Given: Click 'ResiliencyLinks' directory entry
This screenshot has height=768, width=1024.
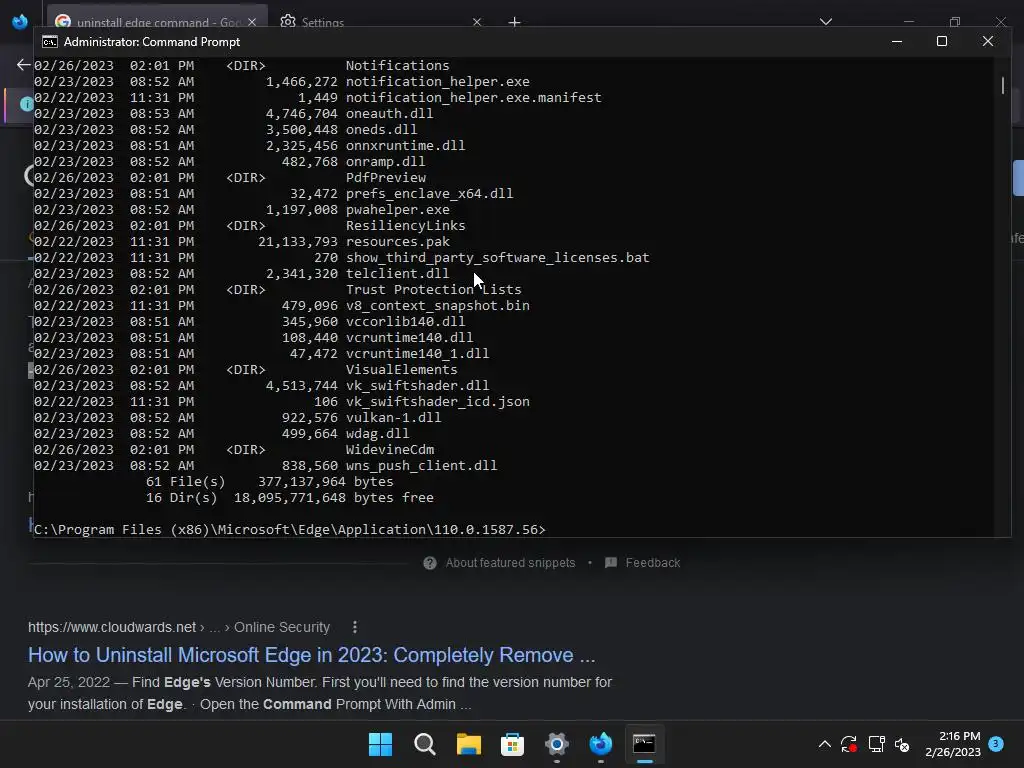Looking at the screenshot, I should [406, 225].
